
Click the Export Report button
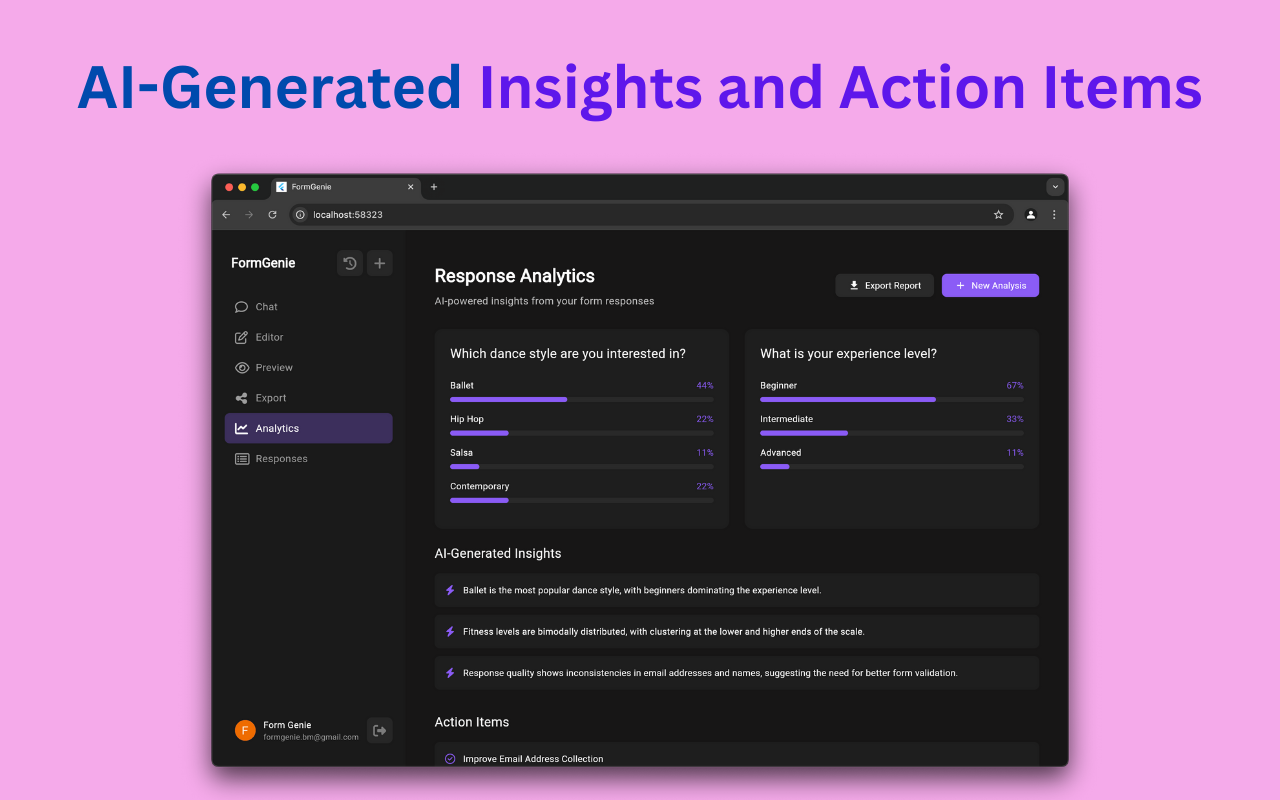[x=885, y=286]
